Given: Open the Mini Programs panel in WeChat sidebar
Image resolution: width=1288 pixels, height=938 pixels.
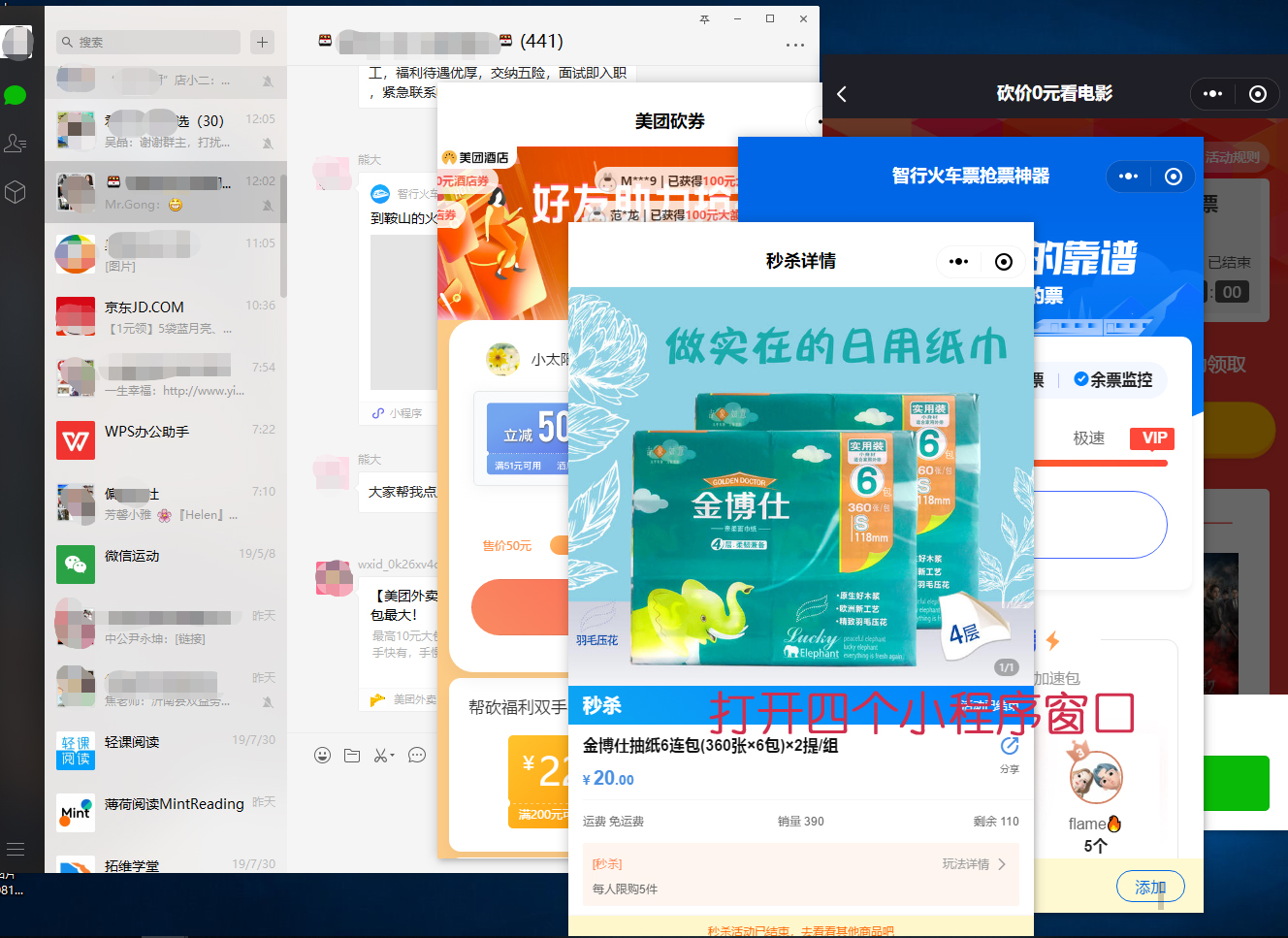Looking at the screenshot, I should coord(16,192).
